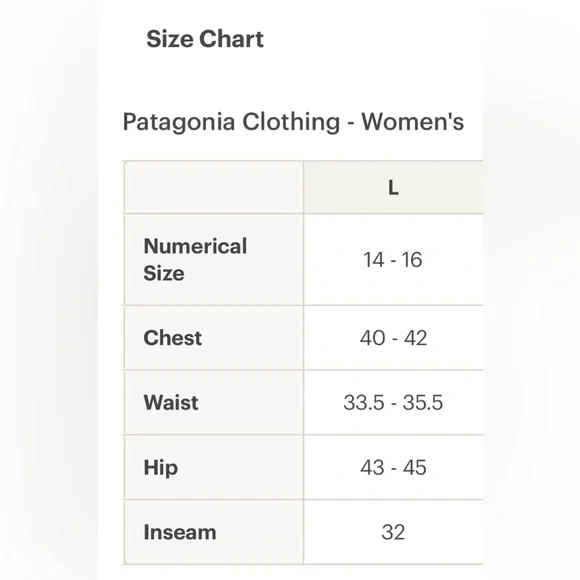Click the word Patagonia in the title
580x580 pixels.
(179, 122)
